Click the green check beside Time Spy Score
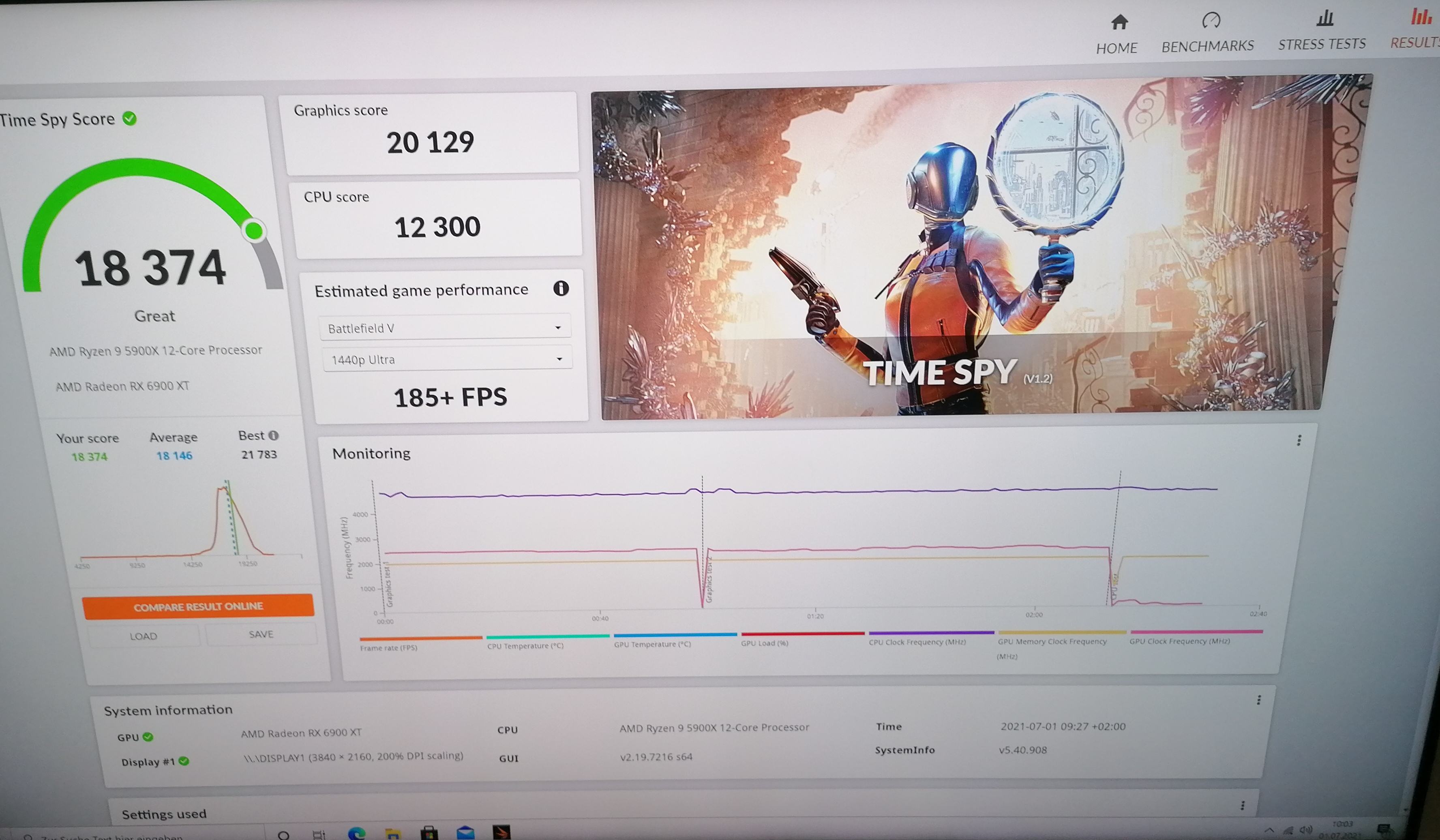1440x840 pixels. tap(130, 118)
